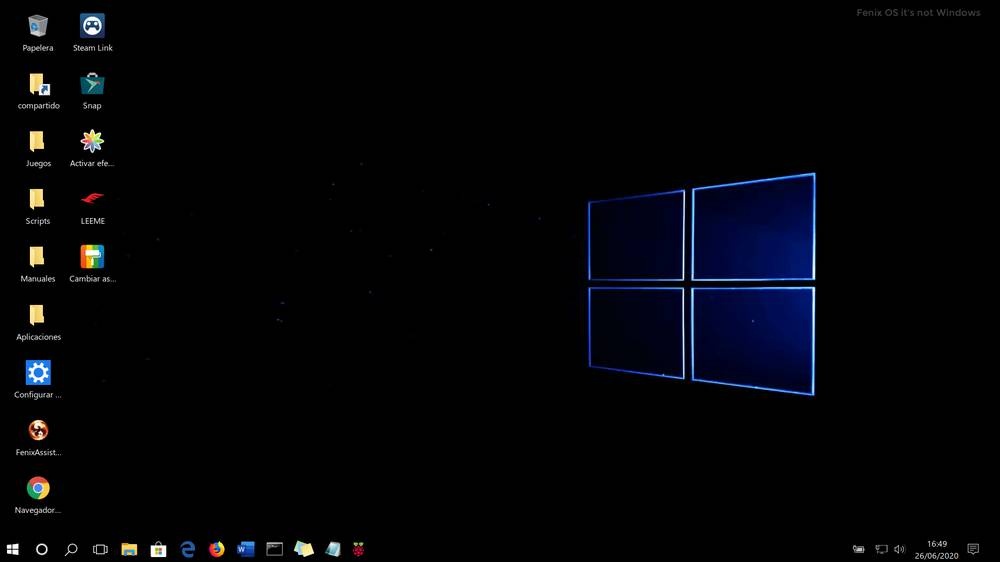Screen dimensions: 1000x562
Task: Select the Snap desktop icon
Action: (x=92, y=84)
